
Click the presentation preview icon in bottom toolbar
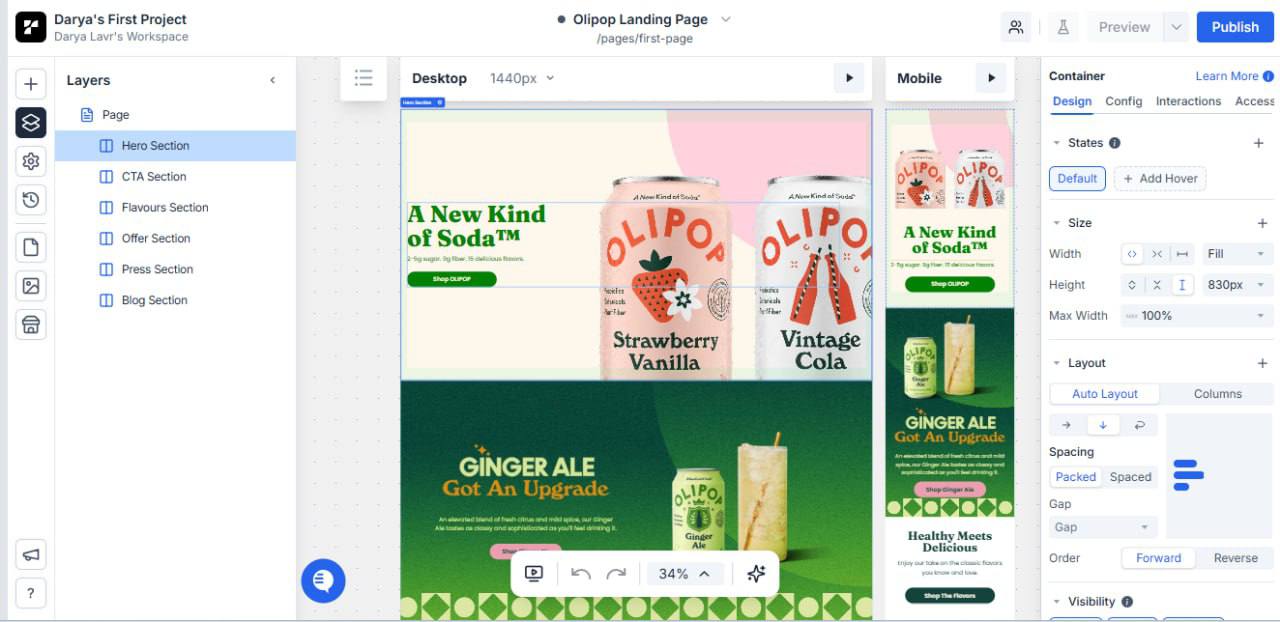pyautogui.click(x=534, y=573)
